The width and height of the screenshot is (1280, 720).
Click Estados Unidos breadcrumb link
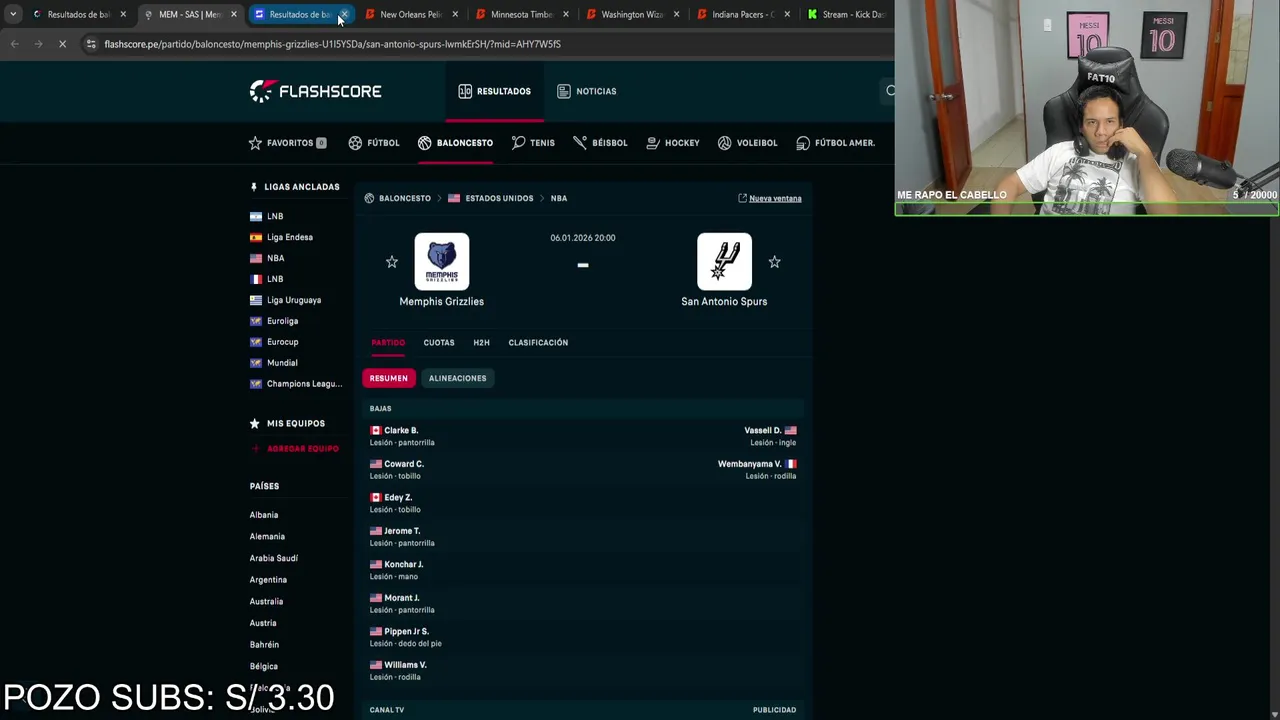[499, 198]
